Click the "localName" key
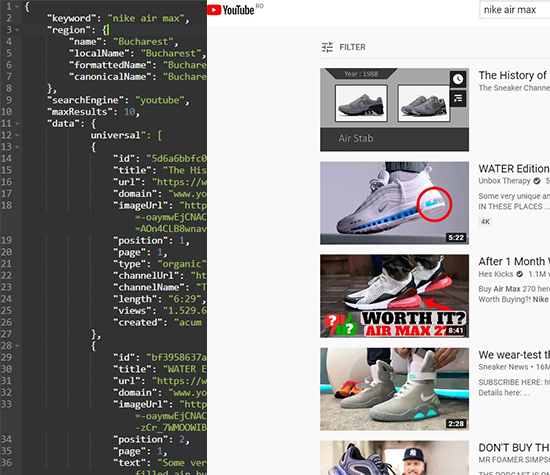 [99, 53]
